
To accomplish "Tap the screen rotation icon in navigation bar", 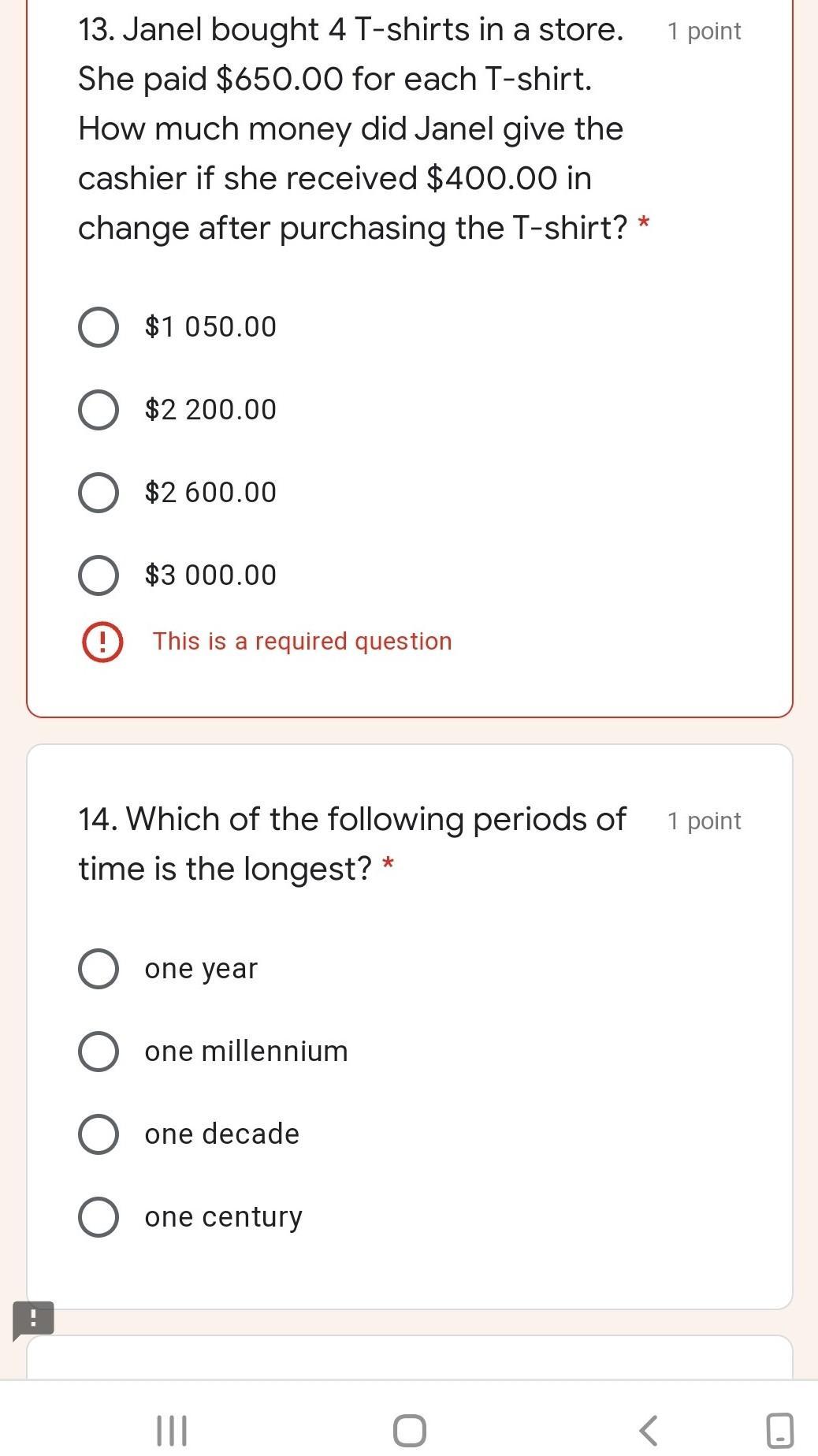I will pos(779,1430).
